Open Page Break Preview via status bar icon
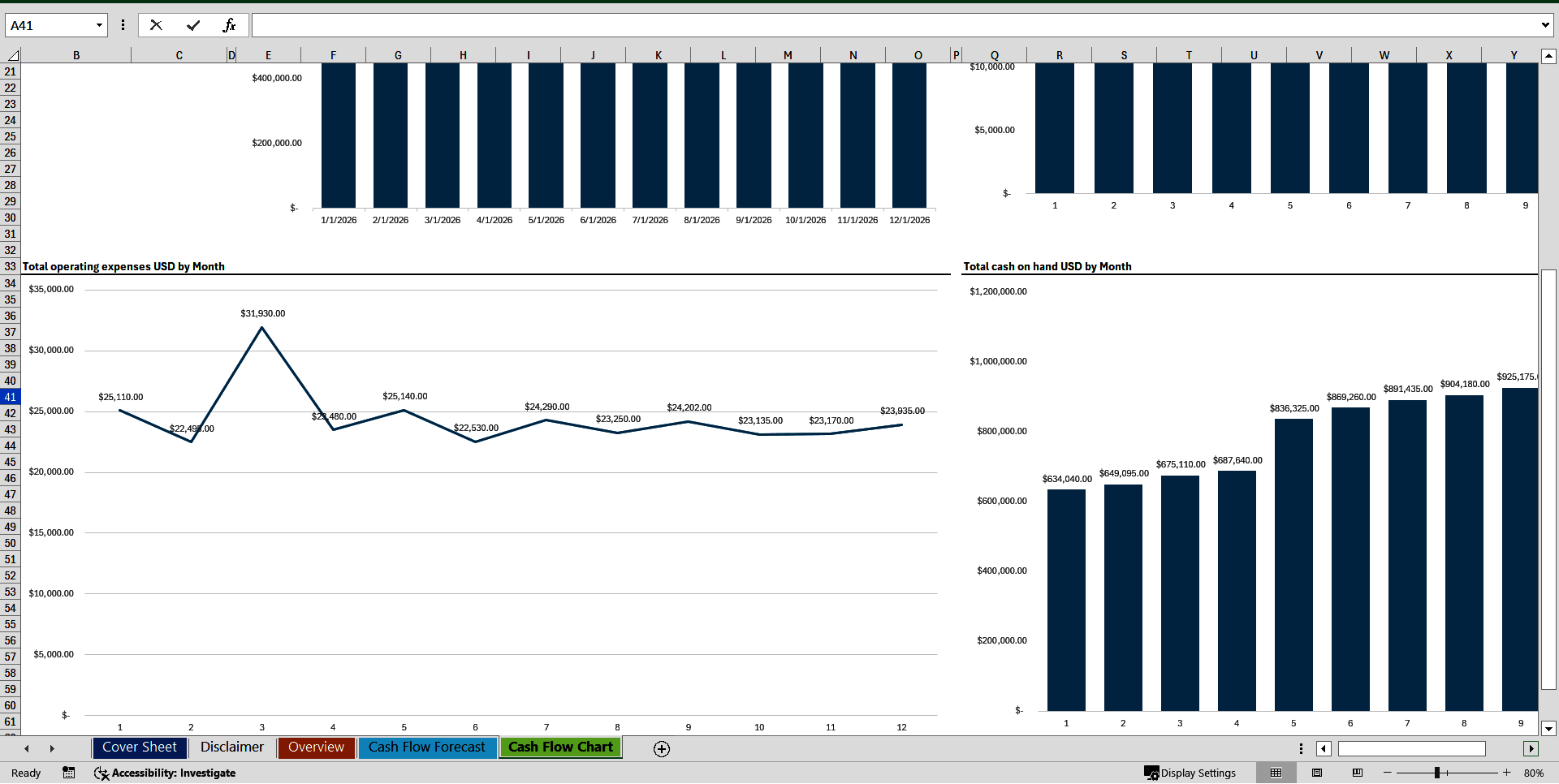The image size is (1559, 784). (1356, 773)
